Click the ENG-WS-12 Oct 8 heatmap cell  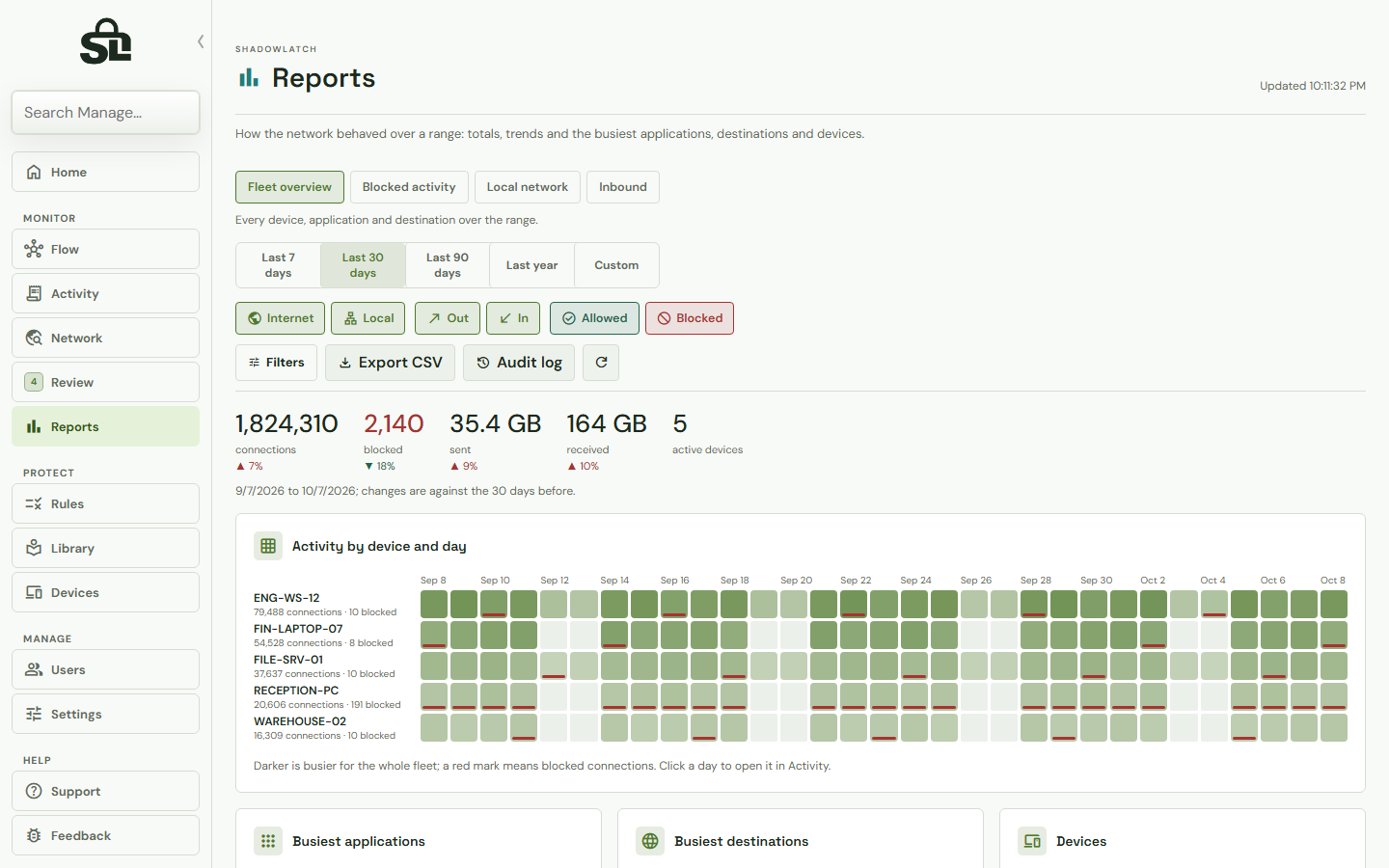coord(1334,604)
